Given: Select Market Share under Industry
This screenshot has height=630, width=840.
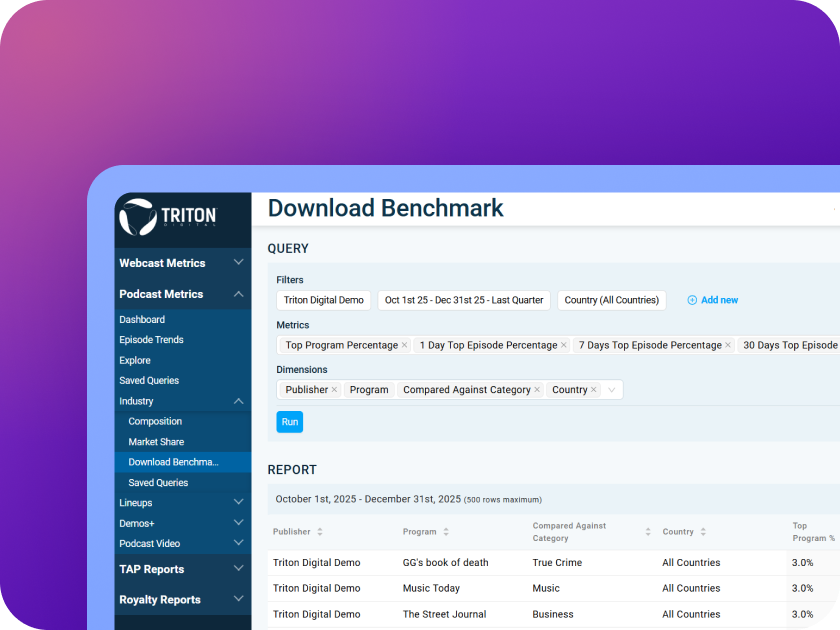Looking at the screenshot, I should (156, 441).
